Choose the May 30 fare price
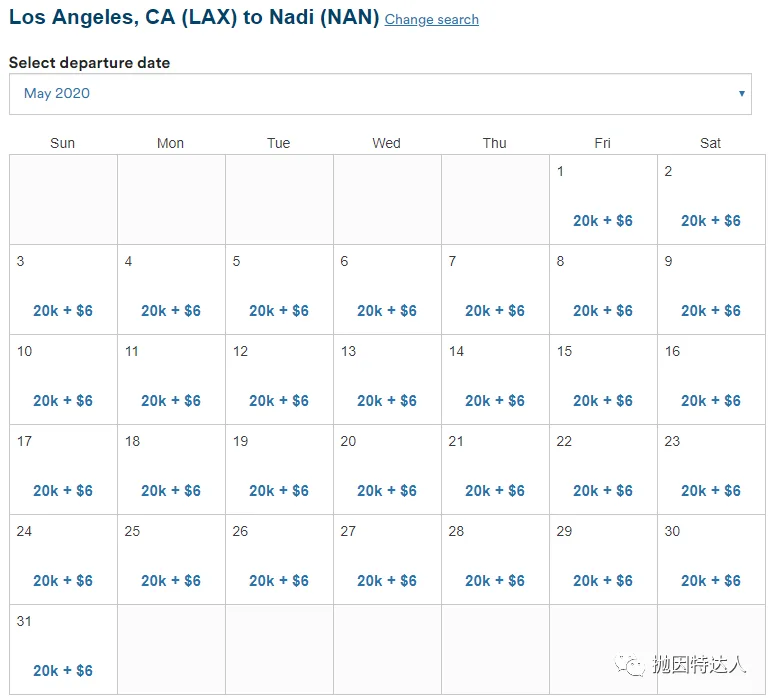The image size is (771, 698). pyautogui.click(x=711, y=581)
